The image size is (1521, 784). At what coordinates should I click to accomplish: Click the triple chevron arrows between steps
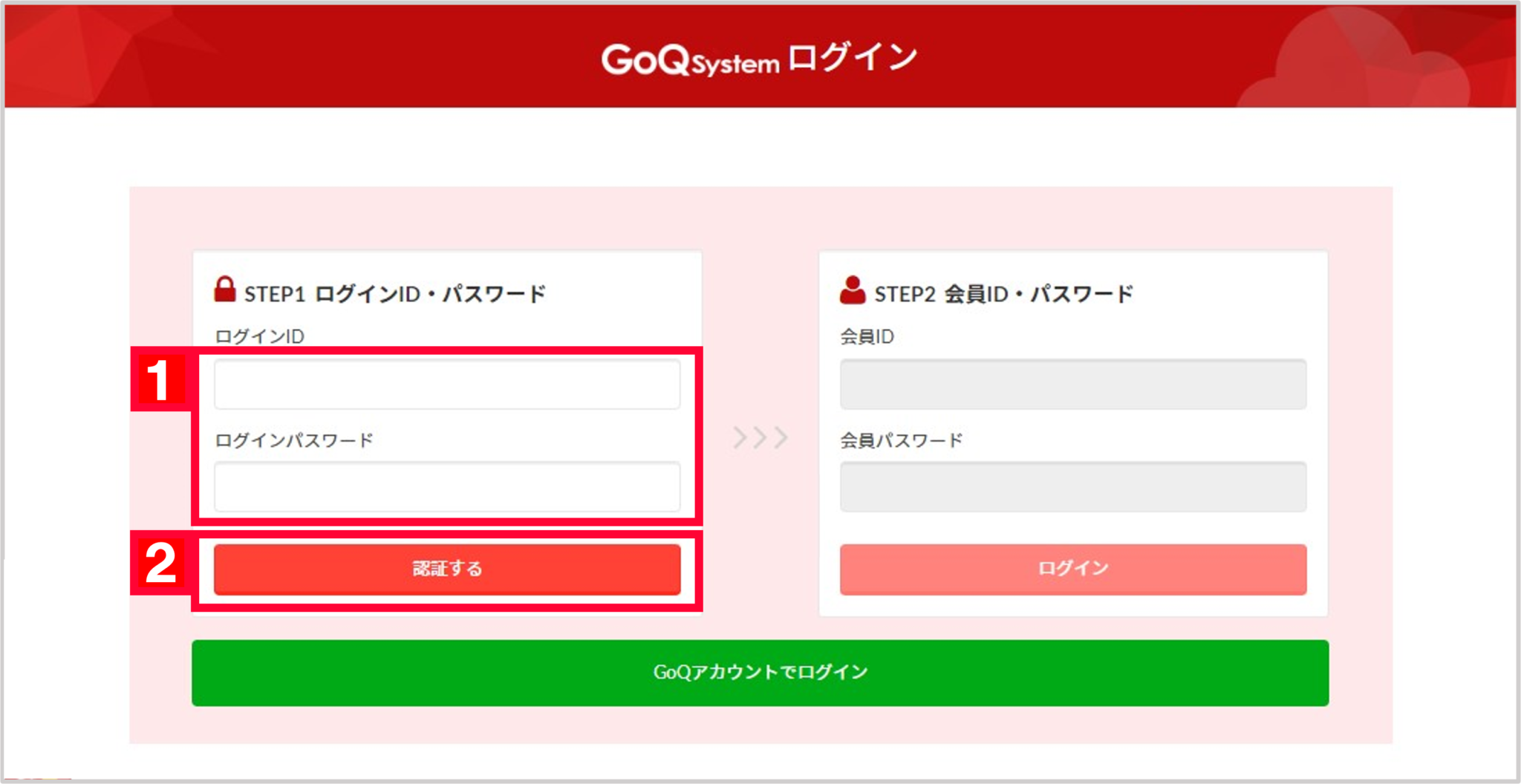tap(760, 437)
